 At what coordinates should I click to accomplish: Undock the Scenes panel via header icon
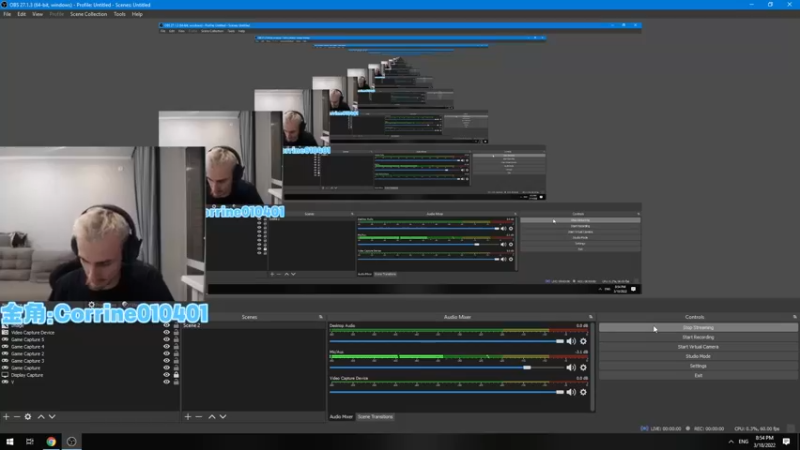321,317
